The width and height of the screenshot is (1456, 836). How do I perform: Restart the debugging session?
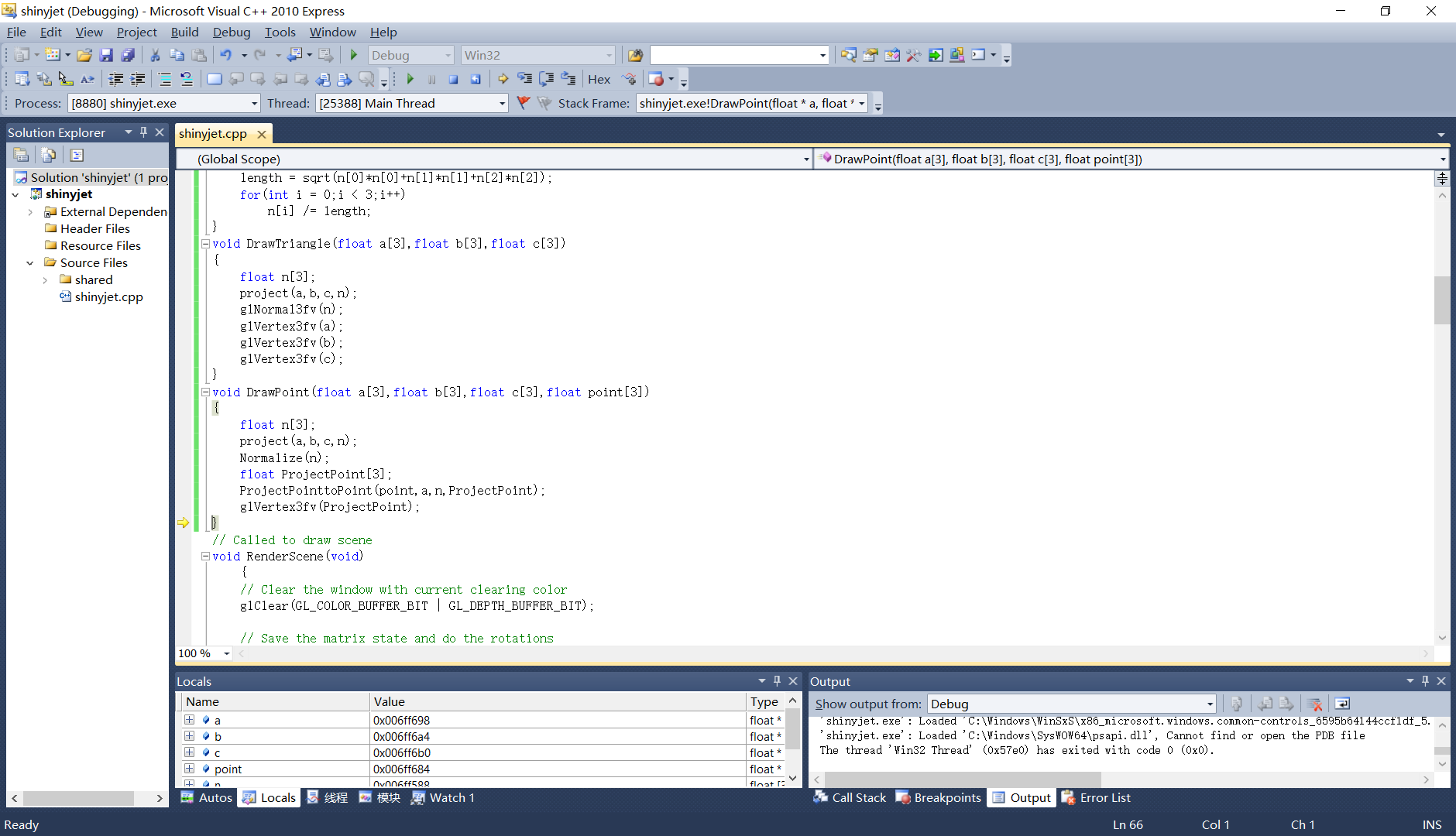(x=476, y=79)
